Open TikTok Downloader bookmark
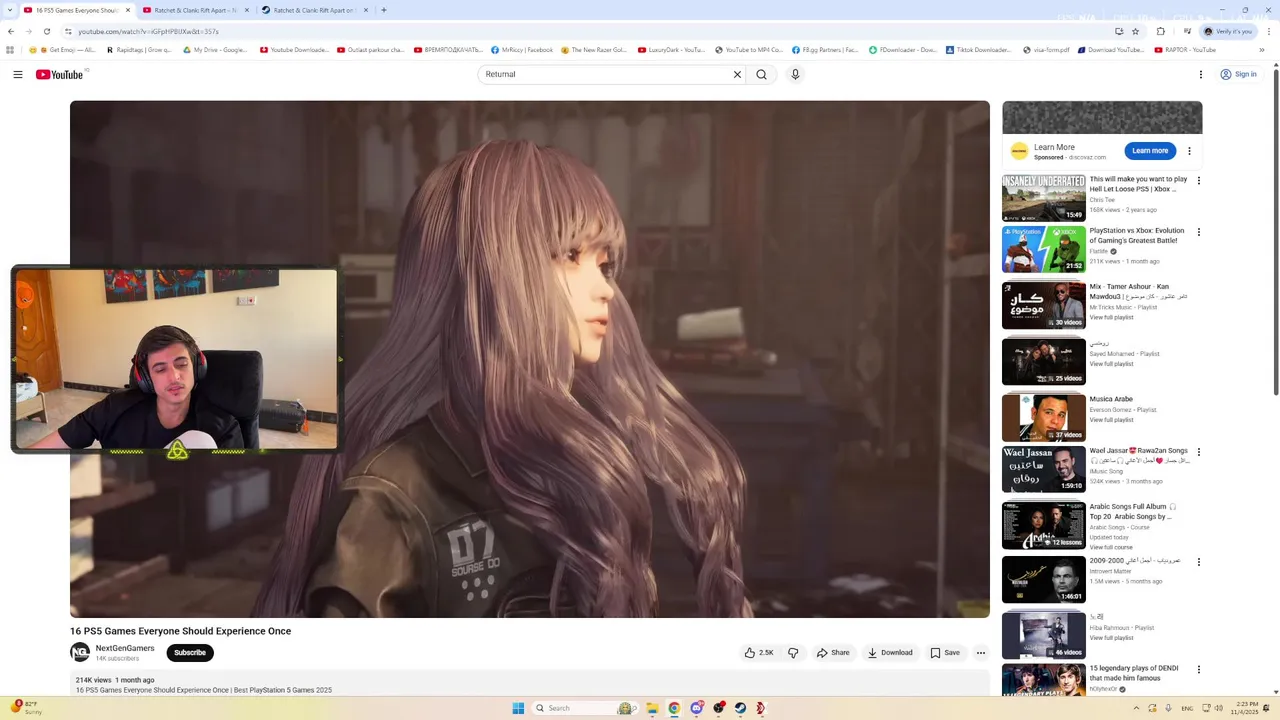This screenshot has width=1280, height=720. 978,50
